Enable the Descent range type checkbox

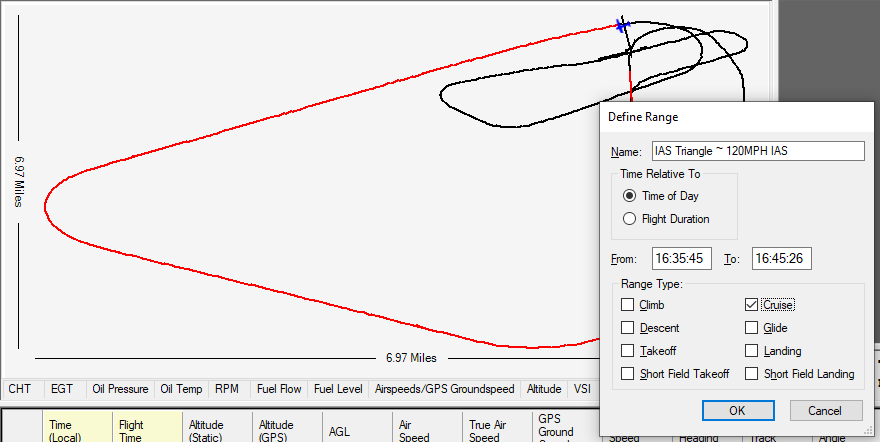click(627, 328)
